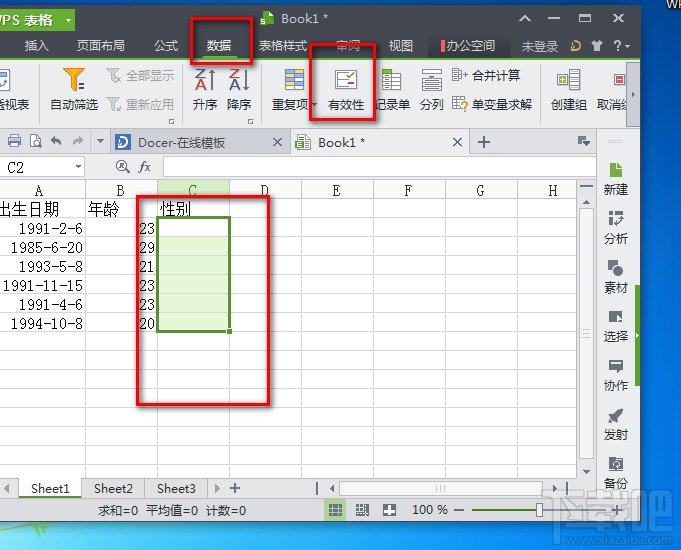Click the zoom out minus button

pos(459,510)
